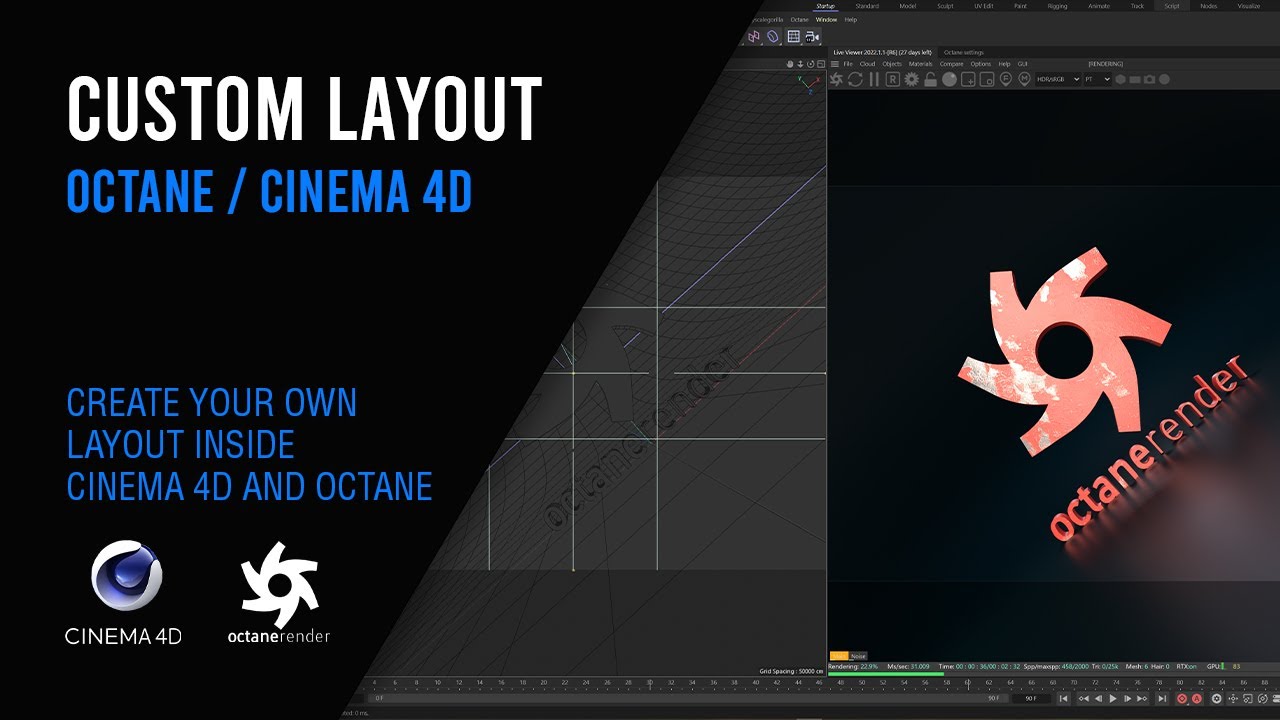Switch to the Model layout tab
Viewport: 1280px width, 720px height.
point(908,6)
